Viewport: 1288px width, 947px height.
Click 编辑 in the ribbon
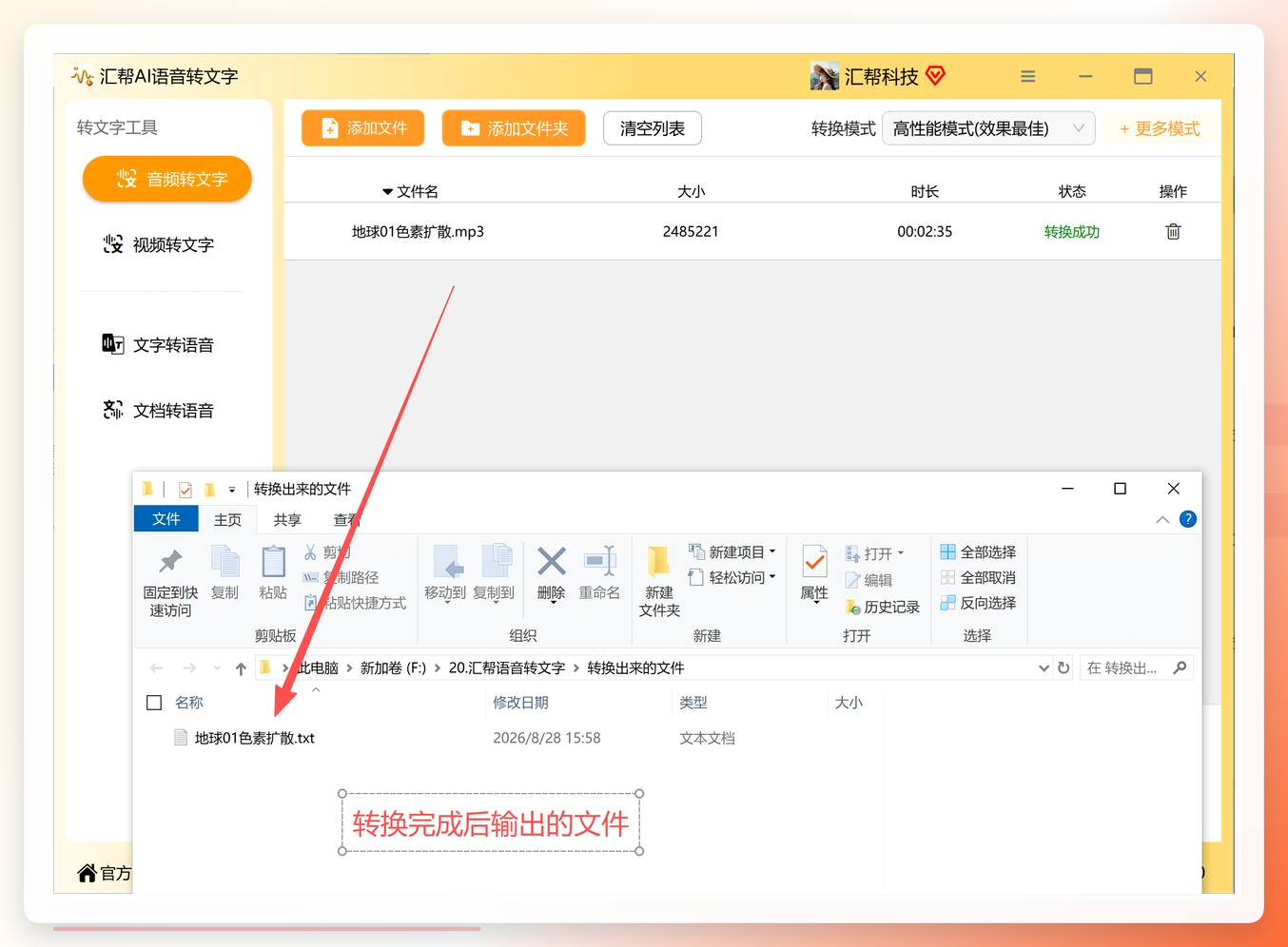click(x=868, y=580)
